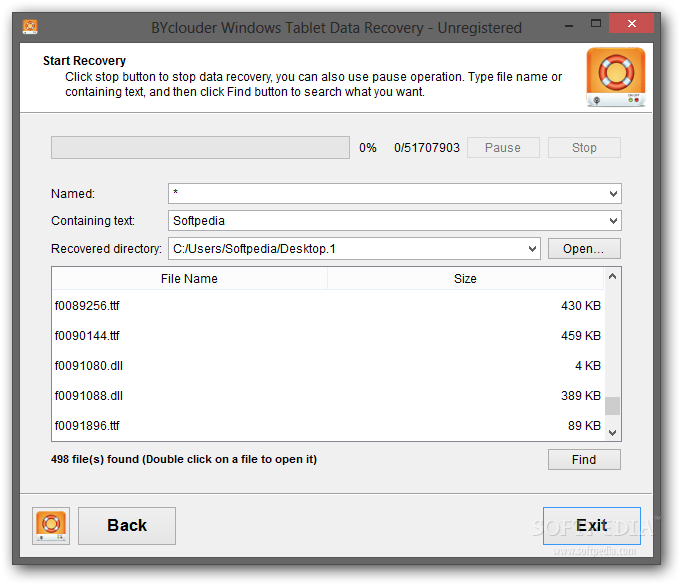Click the Find button
Image resolution: width=681 pixels, height=585 pixels.
pyautogui.click(x=584, y=459)
